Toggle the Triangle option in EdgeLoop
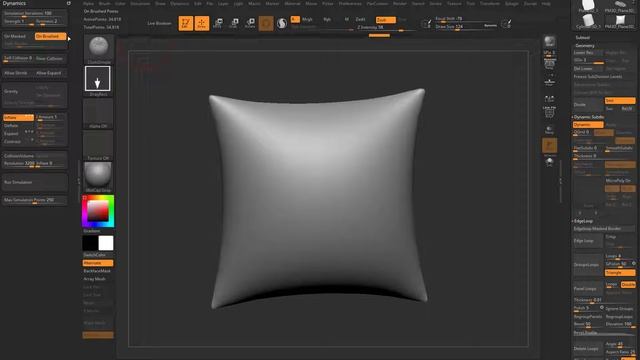The height and width of the screenshot is (360, 640). [x=620, y=272]
